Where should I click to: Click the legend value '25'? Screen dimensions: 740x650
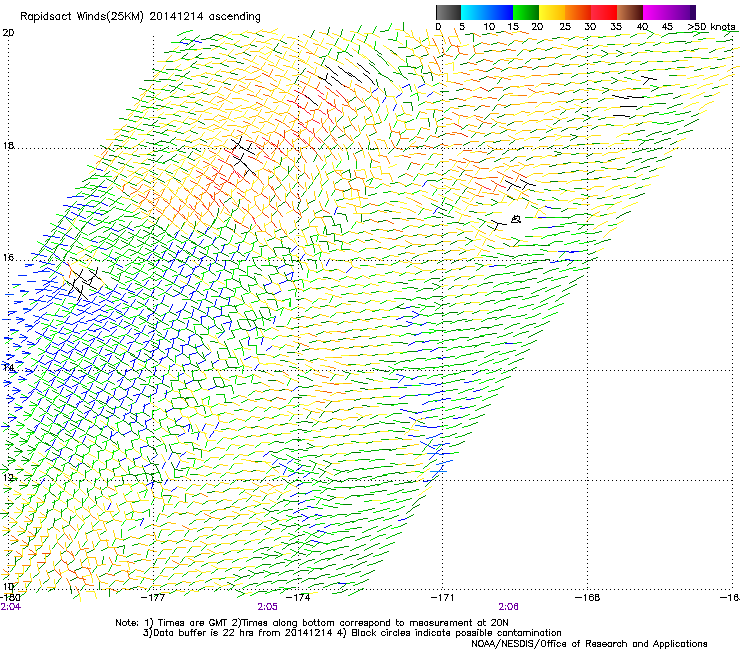[565, 27]
